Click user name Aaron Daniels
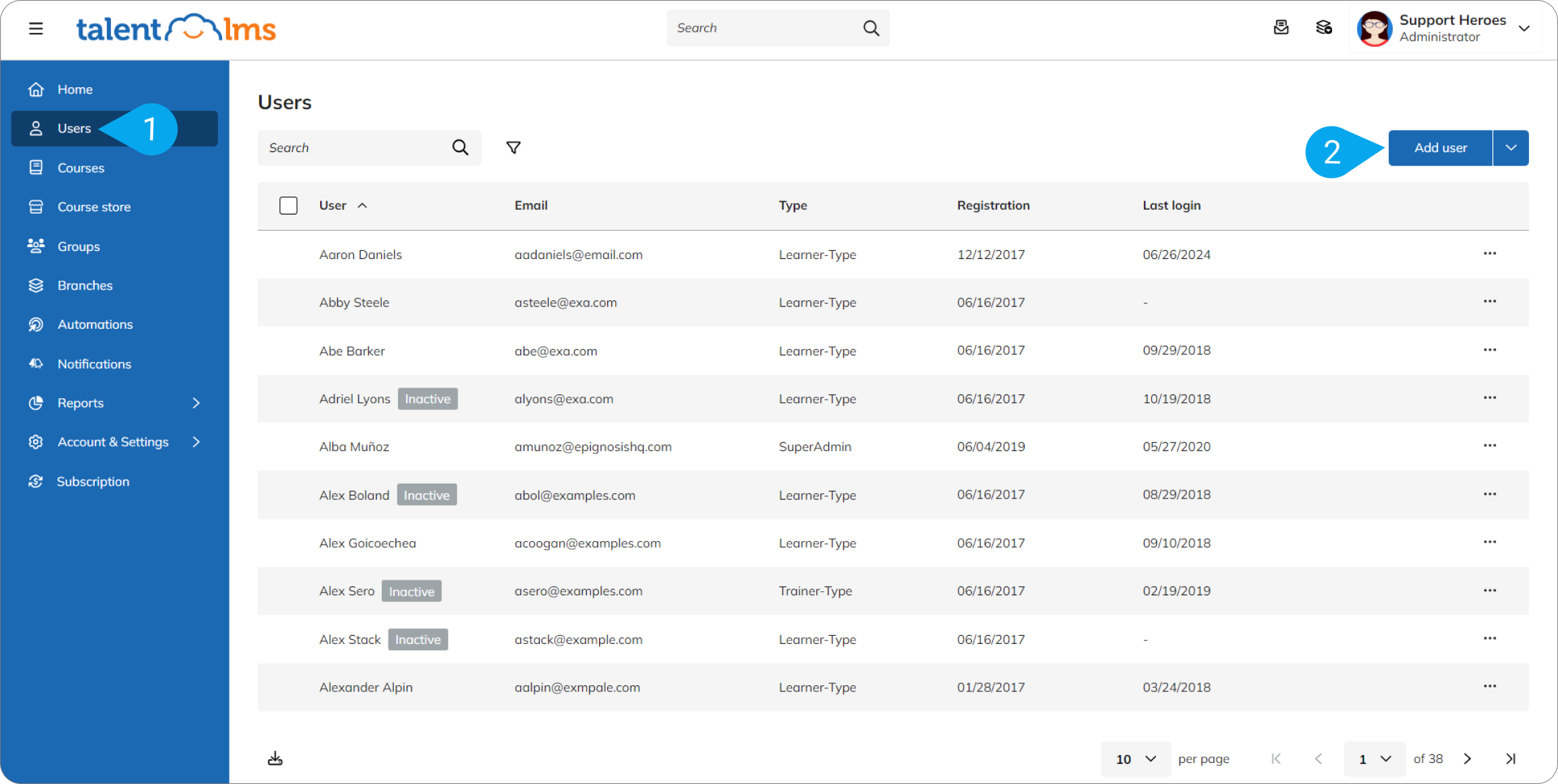The width and height of the screenshot is (1558, 784). point(361,255)
